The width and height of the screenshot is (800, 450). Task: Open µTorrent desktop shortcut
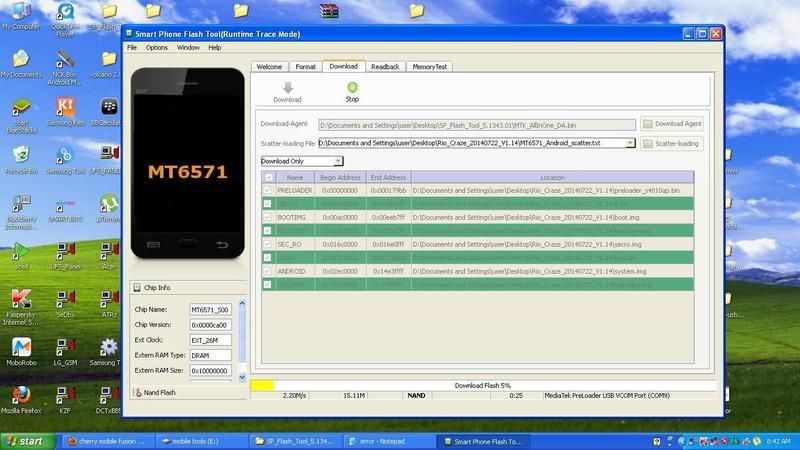point(109,203)
